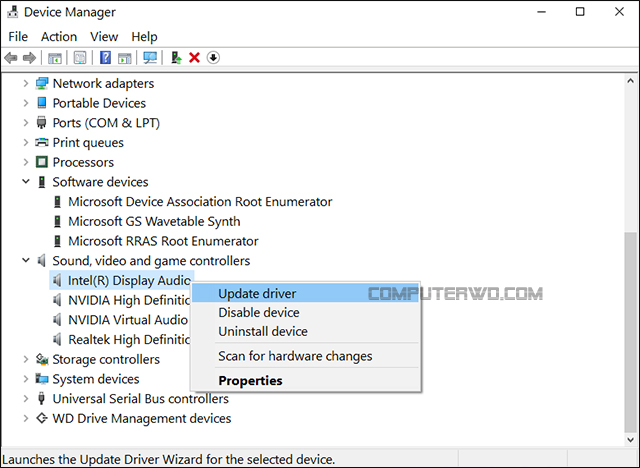The height and width of the screenshot is (468, 640).
Task: Expand the Print queues node
Action: (26, 142)
